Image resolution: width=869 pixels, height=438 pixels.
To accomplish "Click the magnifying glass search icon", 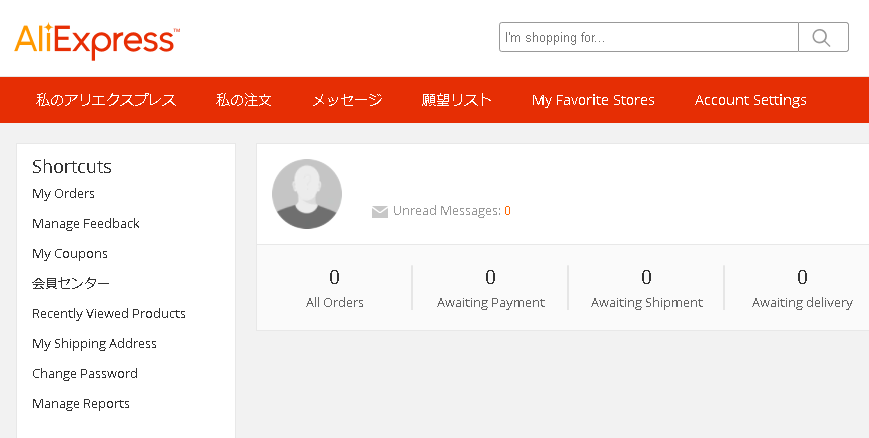I will (x=822, y=37).
